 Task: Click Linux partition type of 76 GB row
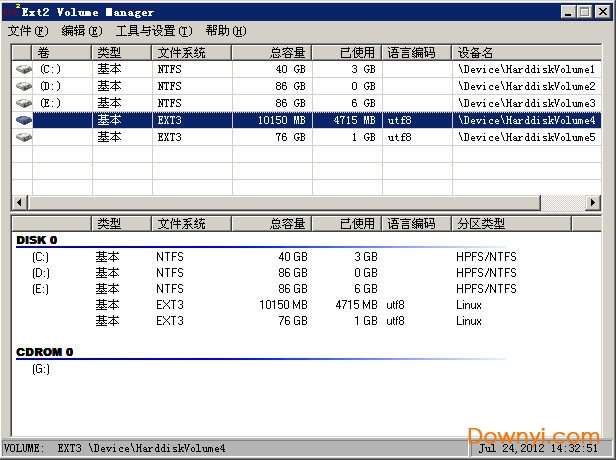click(x=469, y=321)
